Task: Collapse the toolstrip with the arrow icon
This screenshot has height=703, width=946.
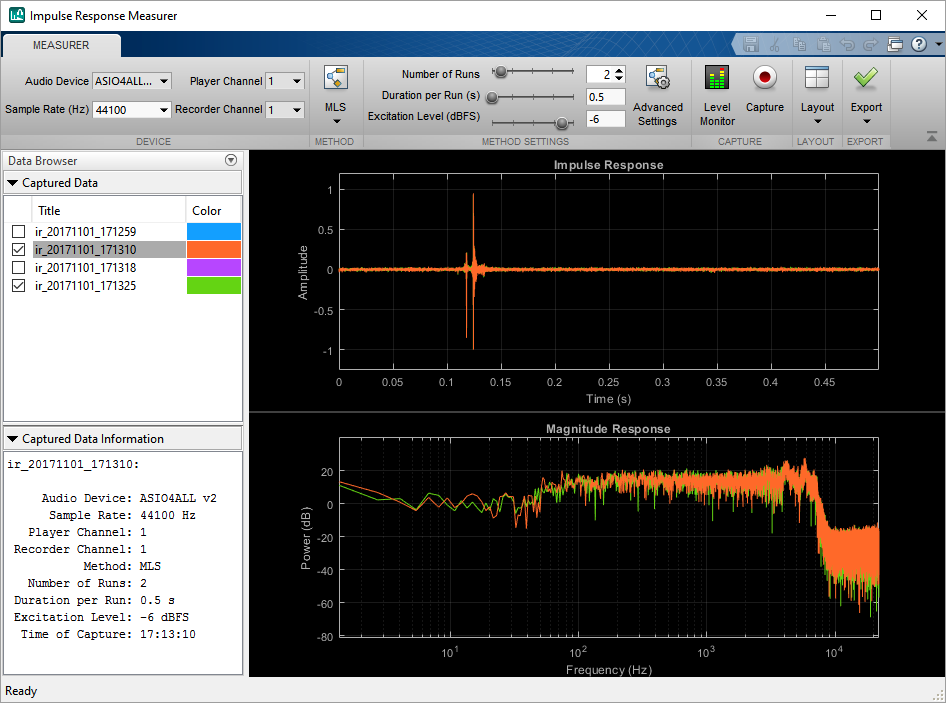Action: (932, 137)
